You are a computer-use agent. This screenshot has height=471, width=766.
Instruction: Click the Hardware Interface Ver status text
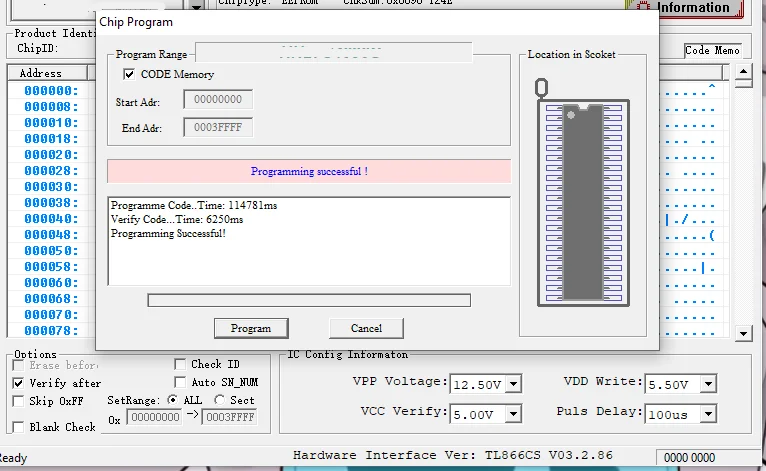tap(452, 455)
